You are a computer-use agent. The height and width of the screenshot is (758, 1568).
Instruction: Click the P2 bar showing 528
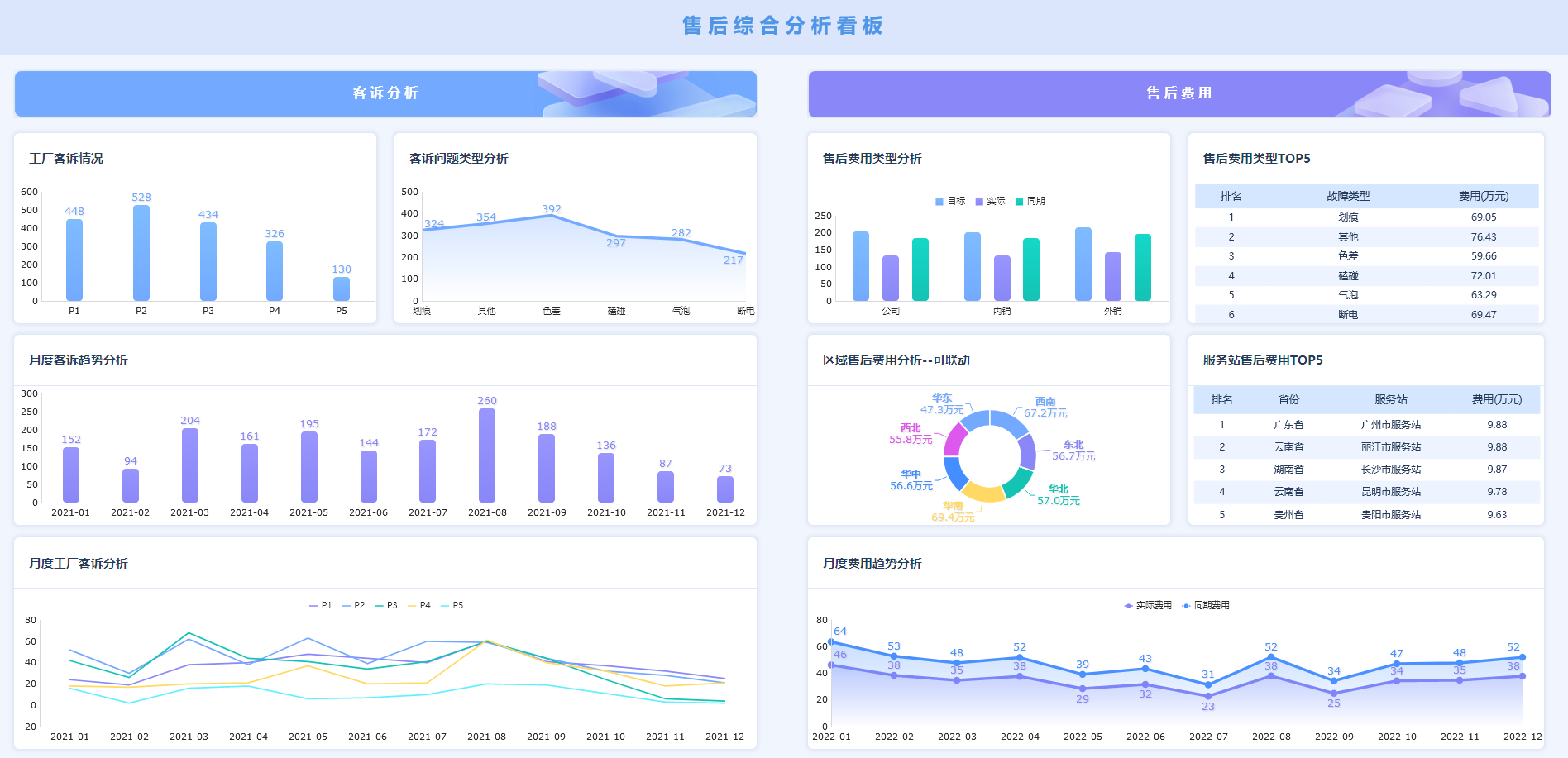coord(141,253)
